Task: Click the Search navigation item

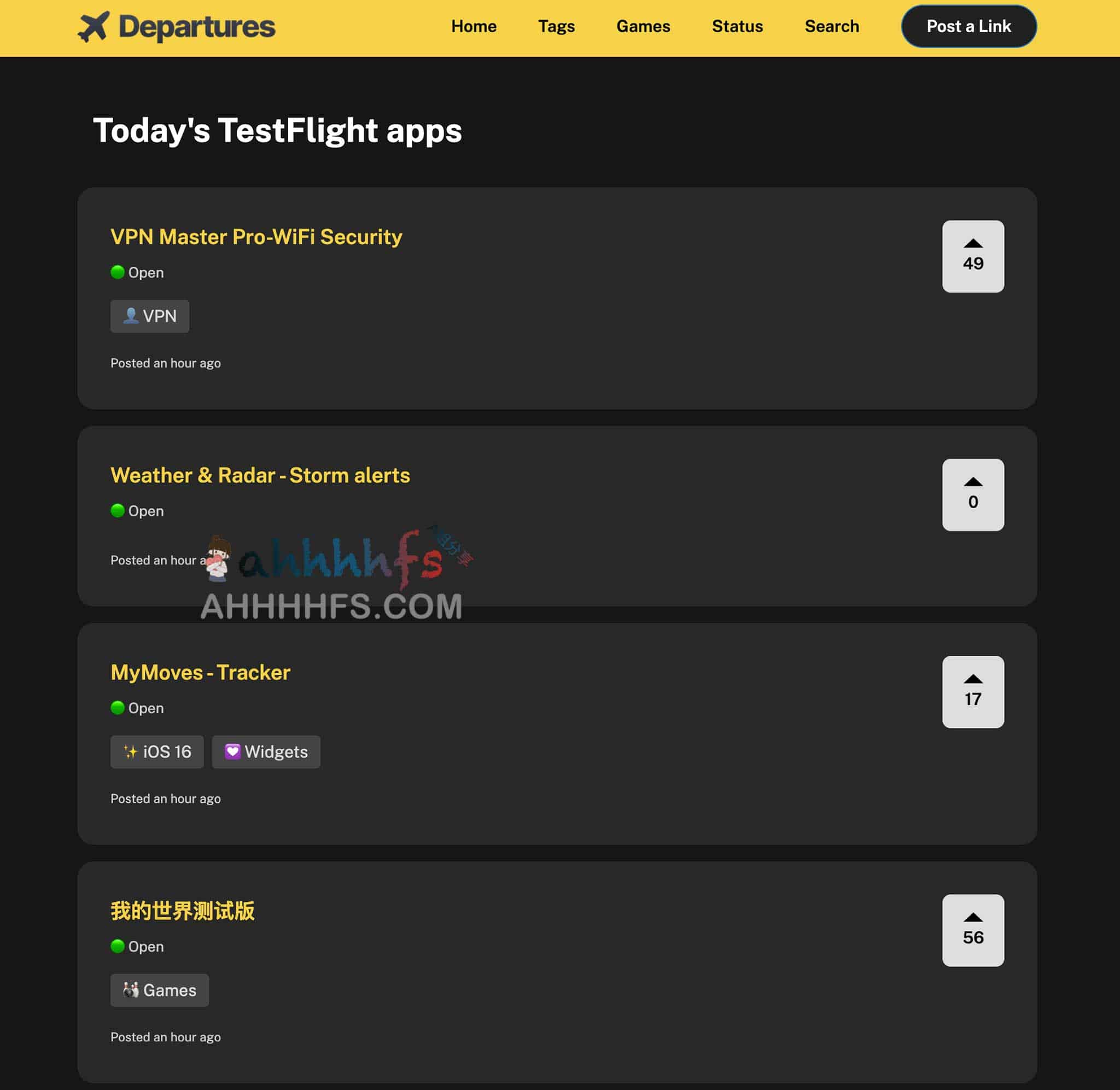Action: [x=832, y=26]
